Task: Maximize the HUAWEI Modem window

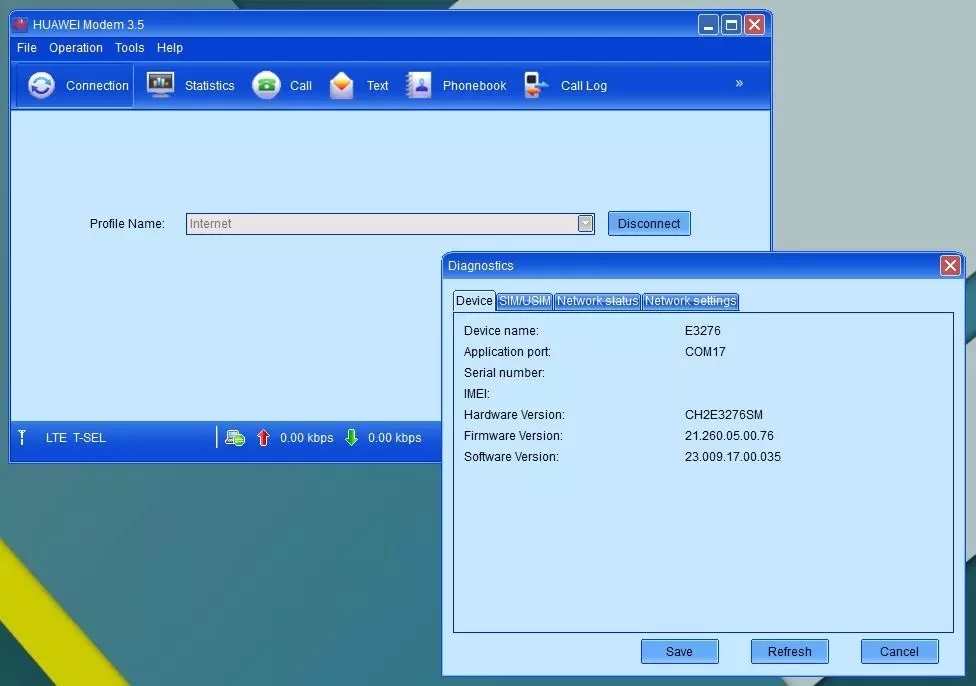Action: pos(731,25)
